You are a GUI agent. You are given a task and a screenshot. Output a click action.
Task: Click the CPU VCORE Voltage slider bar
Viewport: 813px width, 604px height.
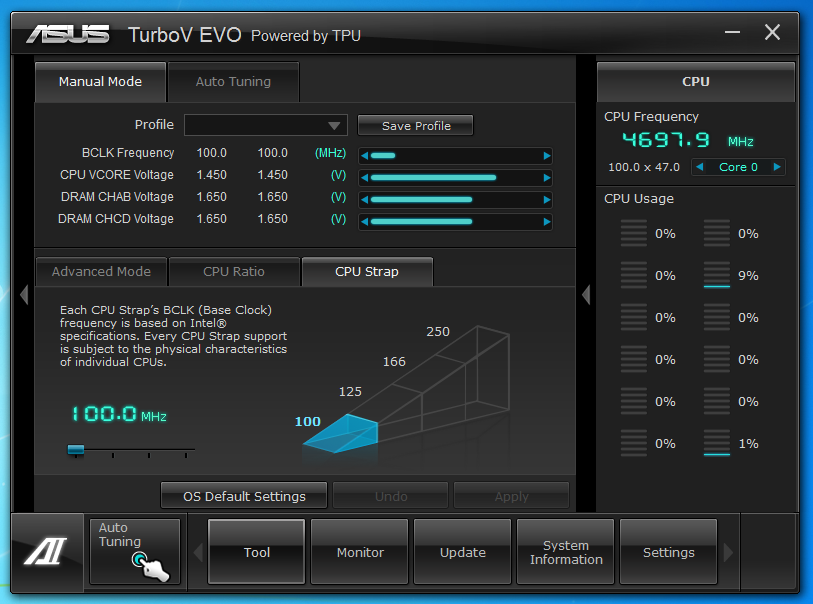[455, 178]
